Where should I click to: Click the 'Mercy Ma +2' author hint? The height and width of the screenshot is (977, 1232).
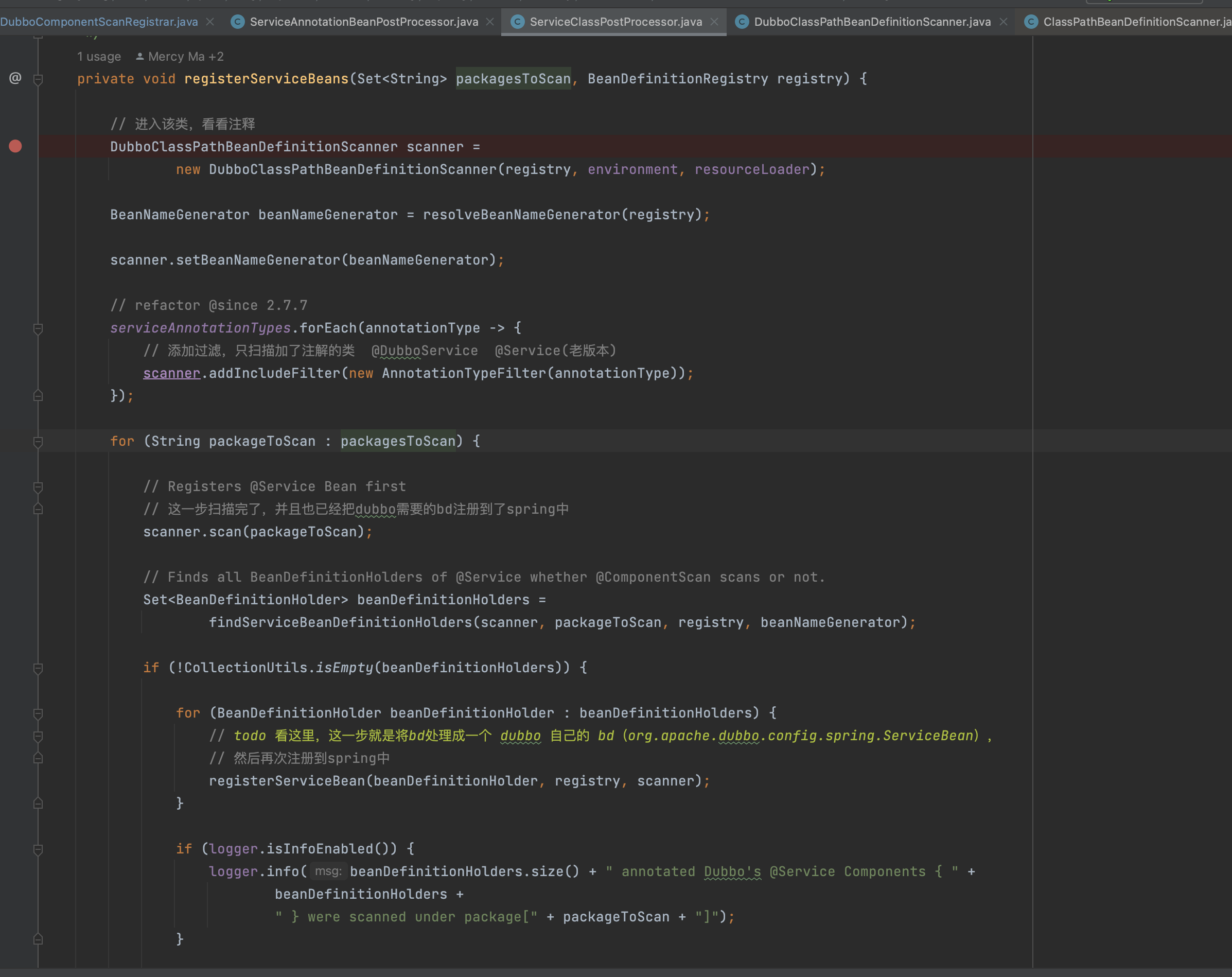tap(186, 57)
